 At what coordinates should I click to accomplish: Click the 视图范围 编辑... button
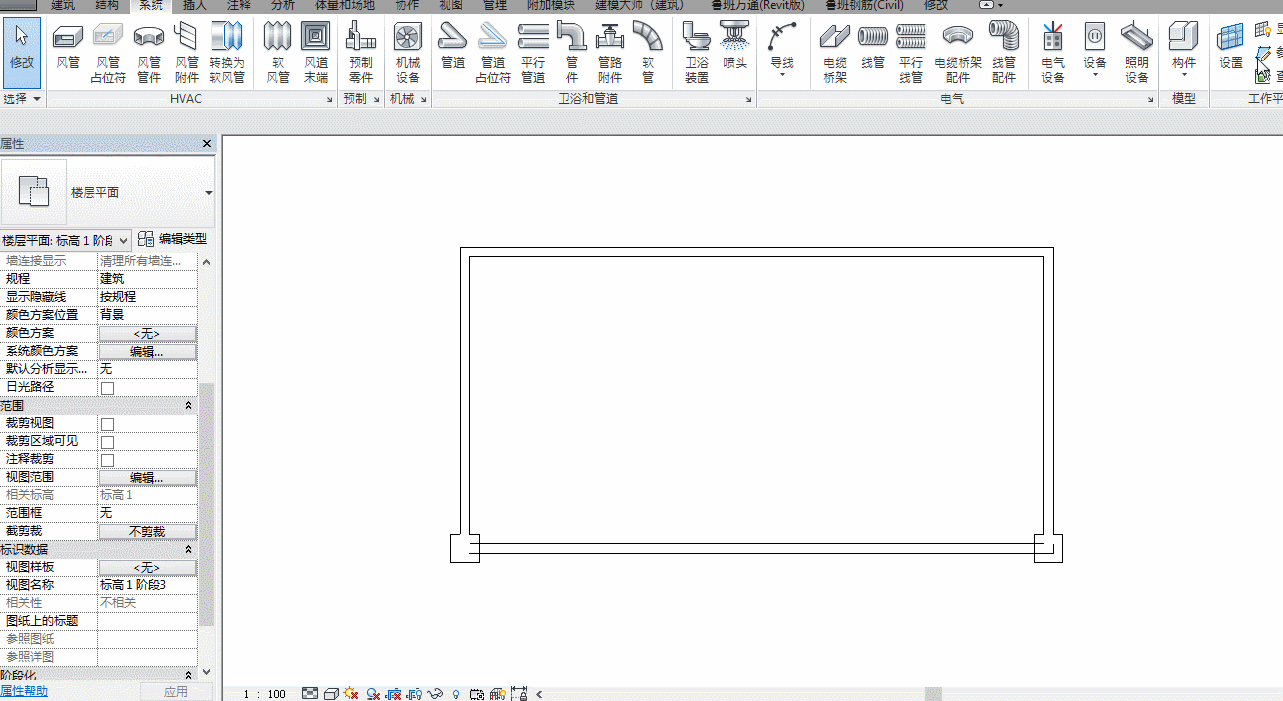pyautogui.click(x=147, y=478)
